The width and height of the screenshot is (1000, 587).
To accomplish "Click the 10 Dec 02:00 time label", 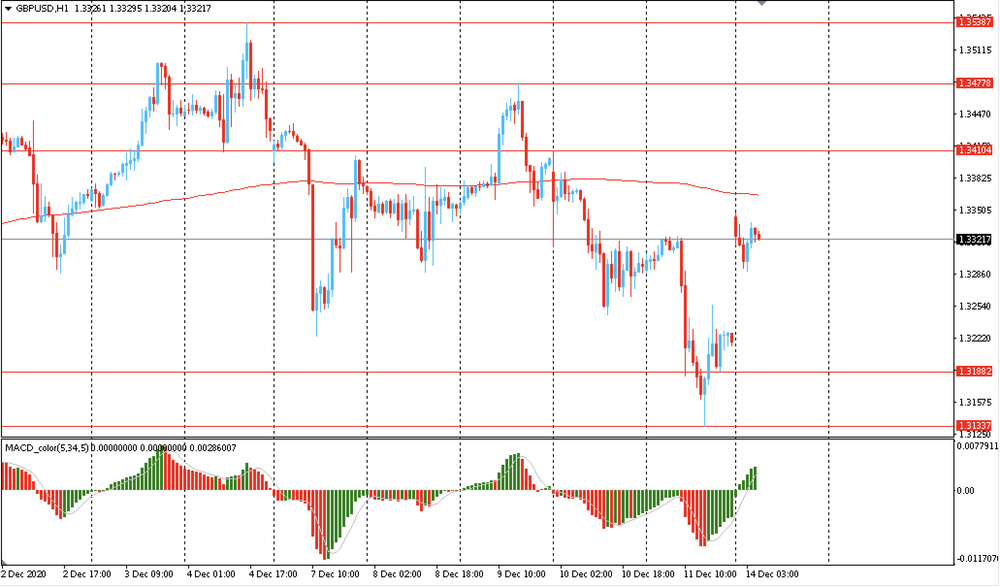I will click(x=585, y=574).
